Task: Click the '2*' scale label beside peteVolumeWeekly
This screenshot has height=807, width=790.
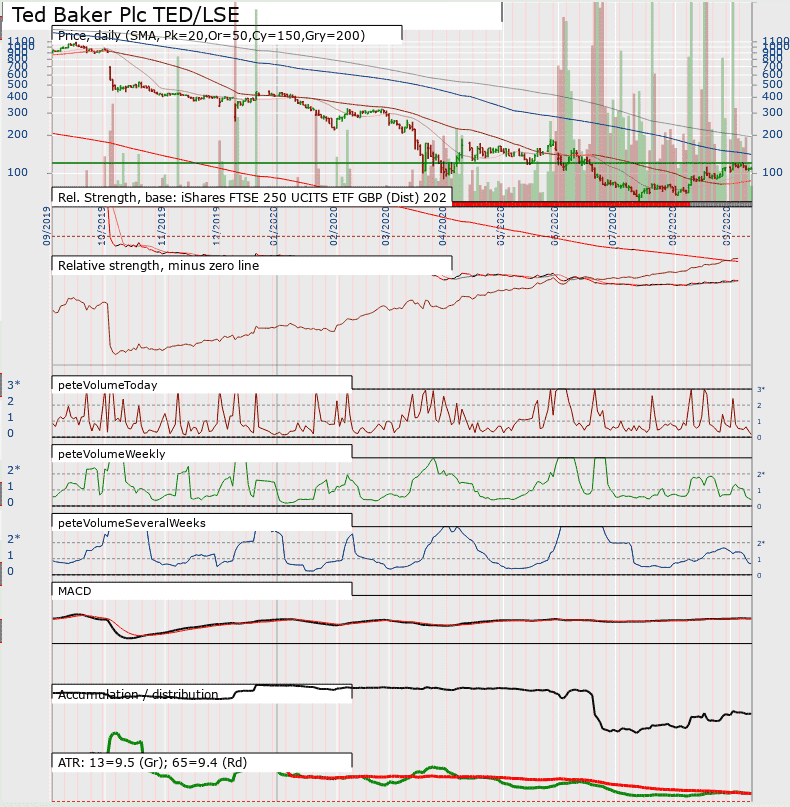Action: point(13,469)
